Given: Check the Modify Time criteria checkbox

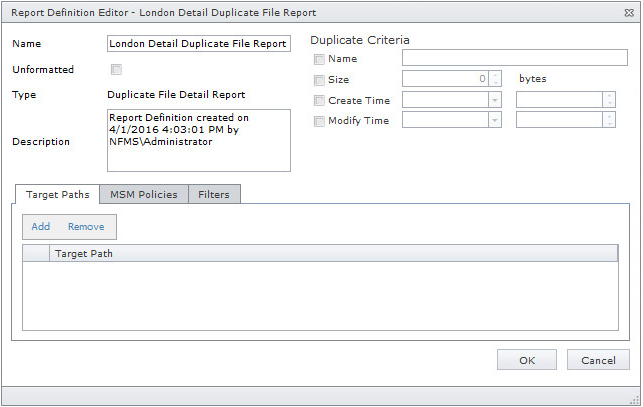Looking at the screenshot, I should (x=319, y=121).
